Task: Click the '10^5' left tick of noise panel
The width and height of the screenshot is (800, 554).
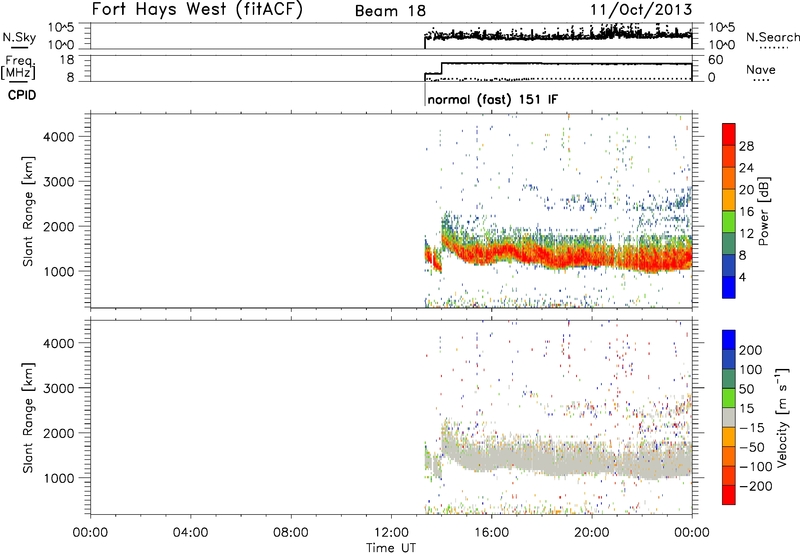Action: [61, 28]
